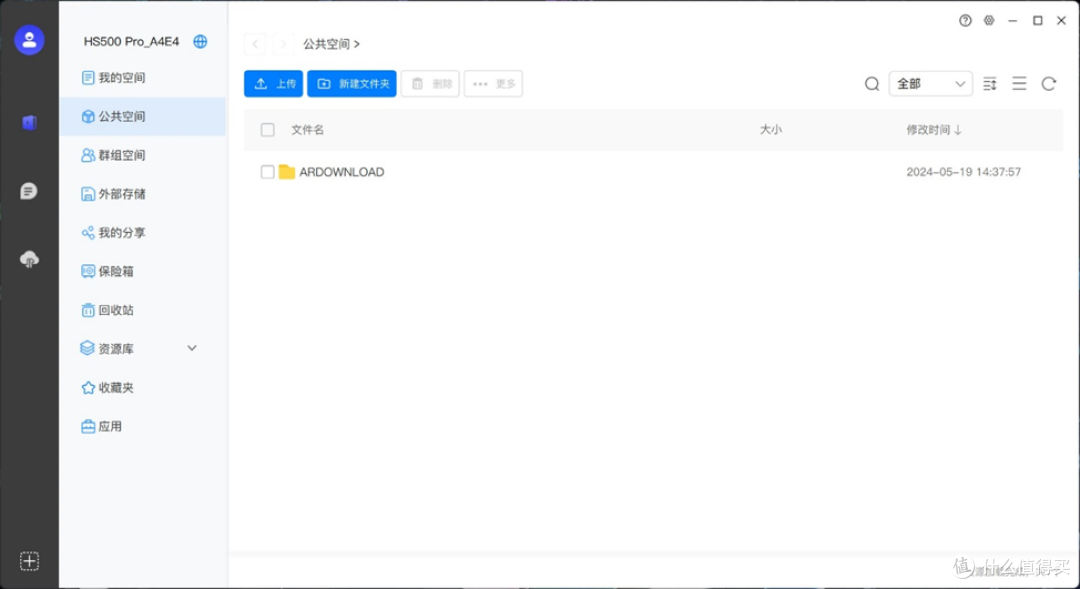The width and height of the screenshot is (1080, 589).
Task: Open the 更多 more options button
Action: (493, 84)
